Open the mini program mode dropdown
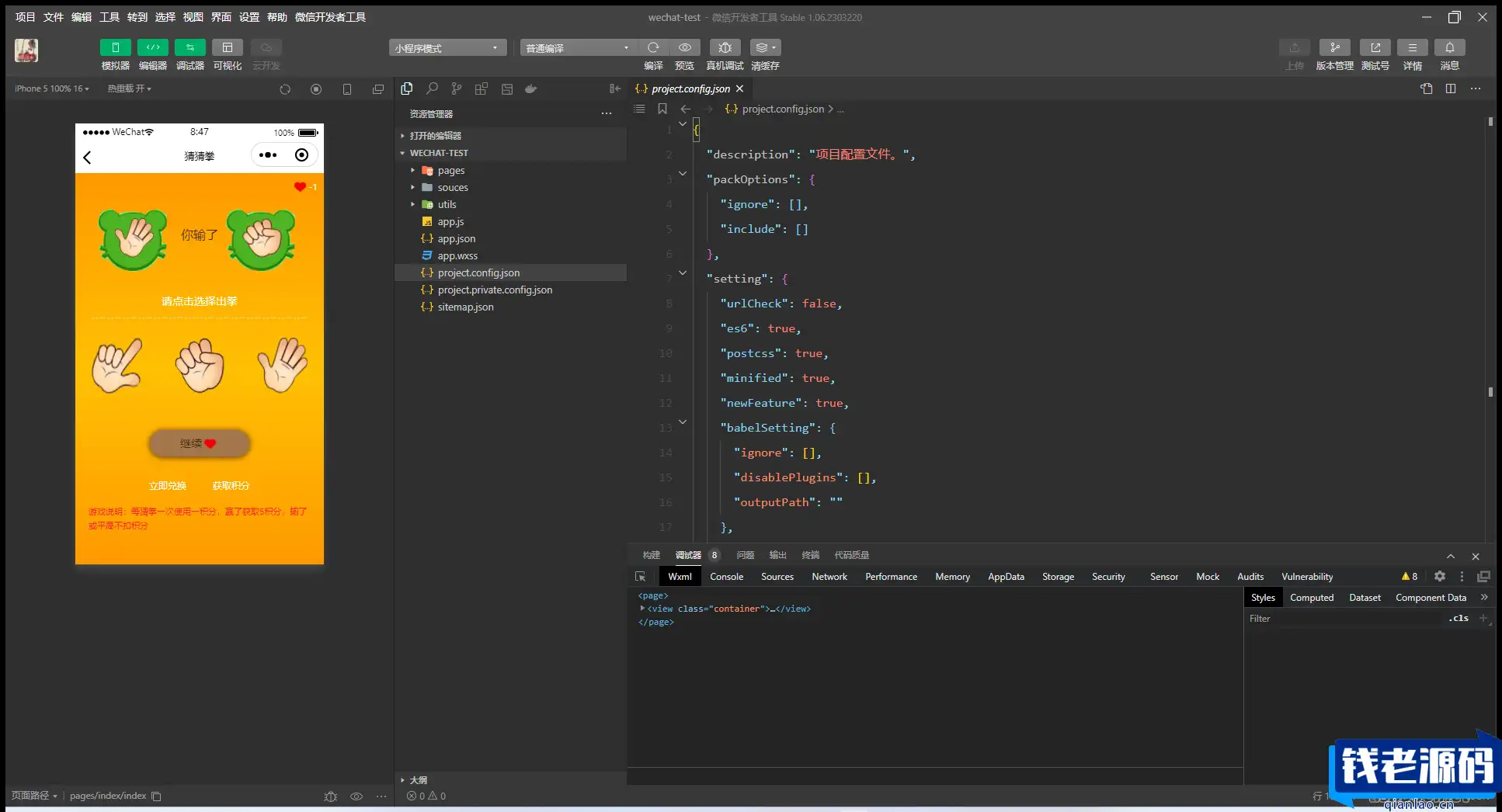Screen dimensions: 1502x812 pos(447,48)
